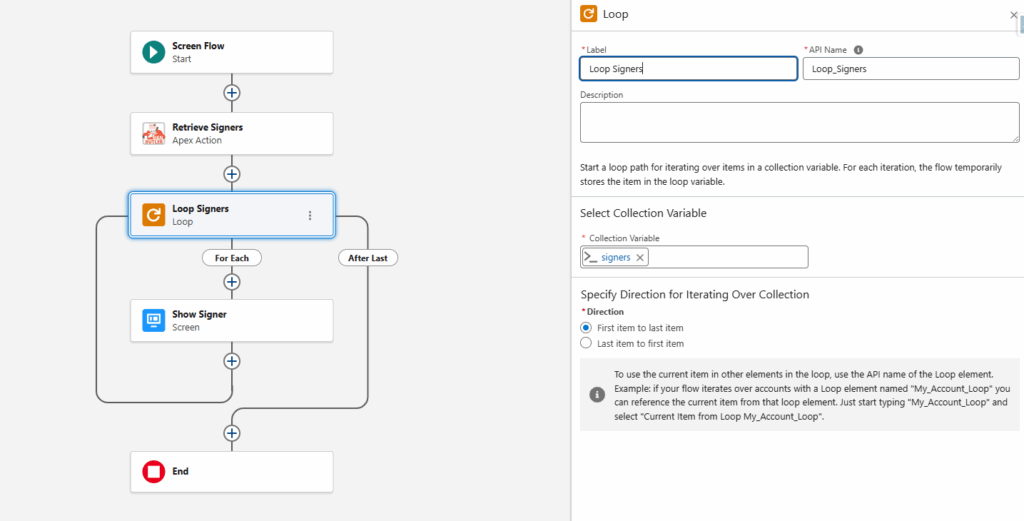1024x521 pixels.
Task: Click the API Name info icon
Action: 859,50
